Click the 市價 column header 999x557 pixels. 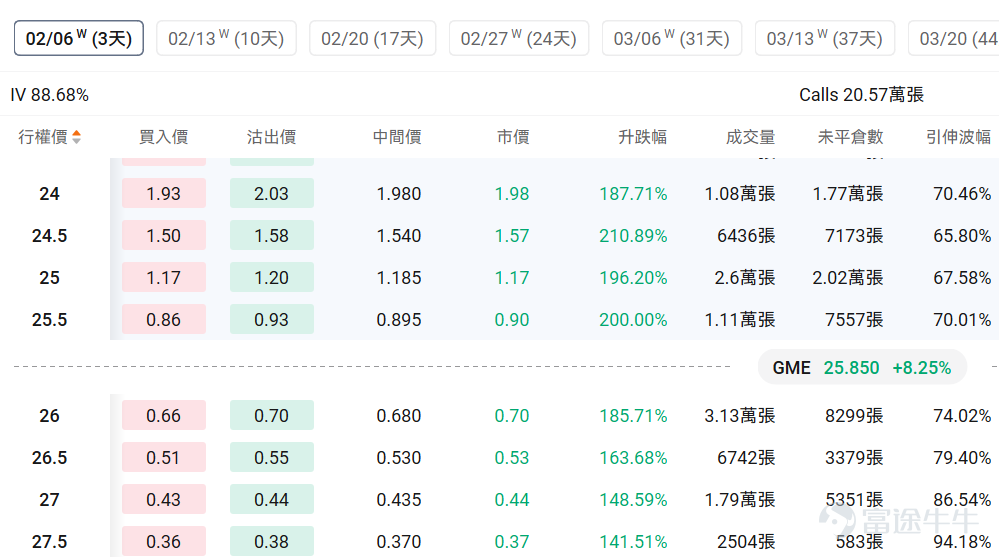pyautogui.click(x=513, y=137)
